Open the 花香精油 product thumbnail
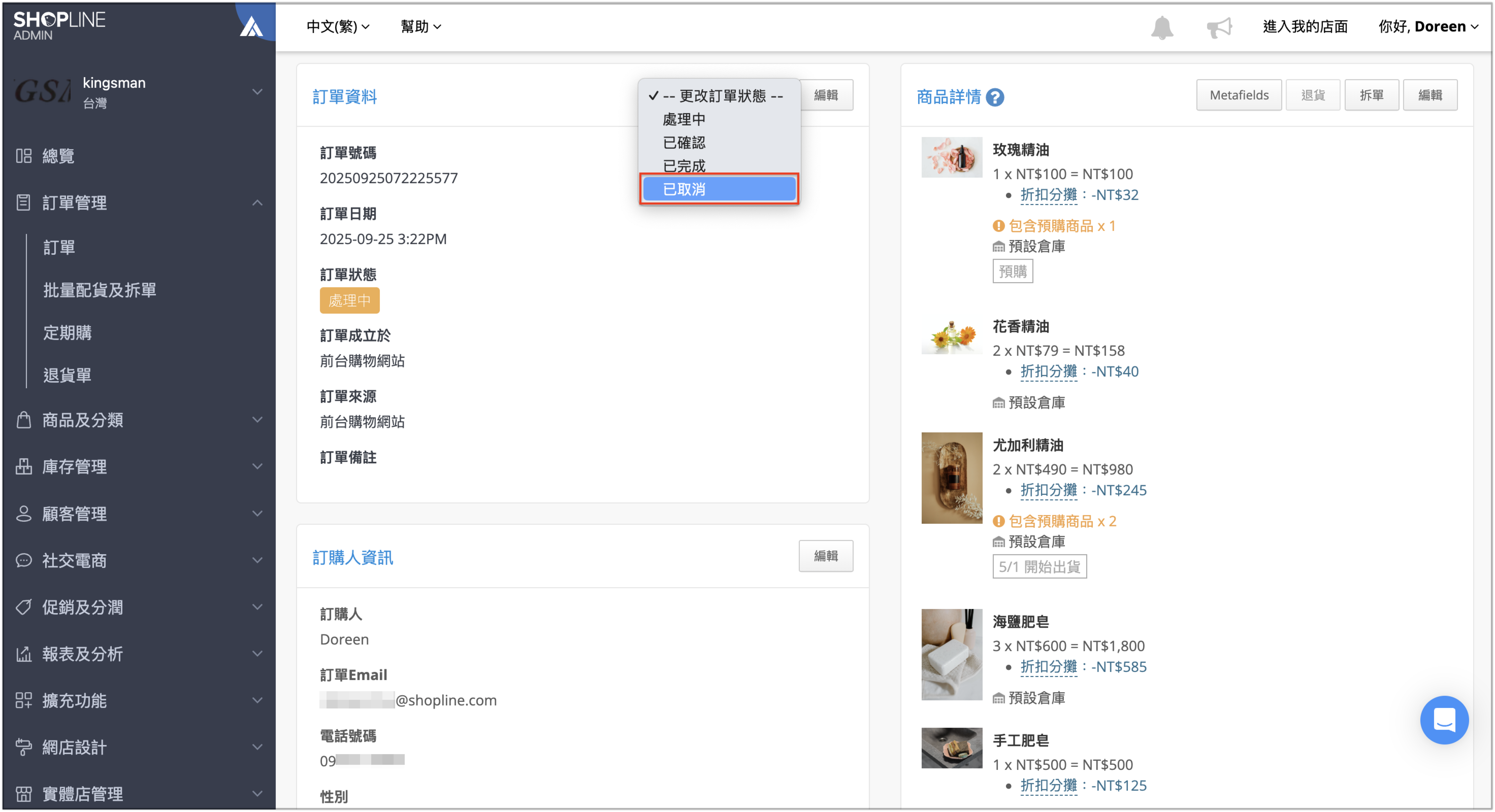This screenshot has width=1495, height=812. click(x=952, y=334)
